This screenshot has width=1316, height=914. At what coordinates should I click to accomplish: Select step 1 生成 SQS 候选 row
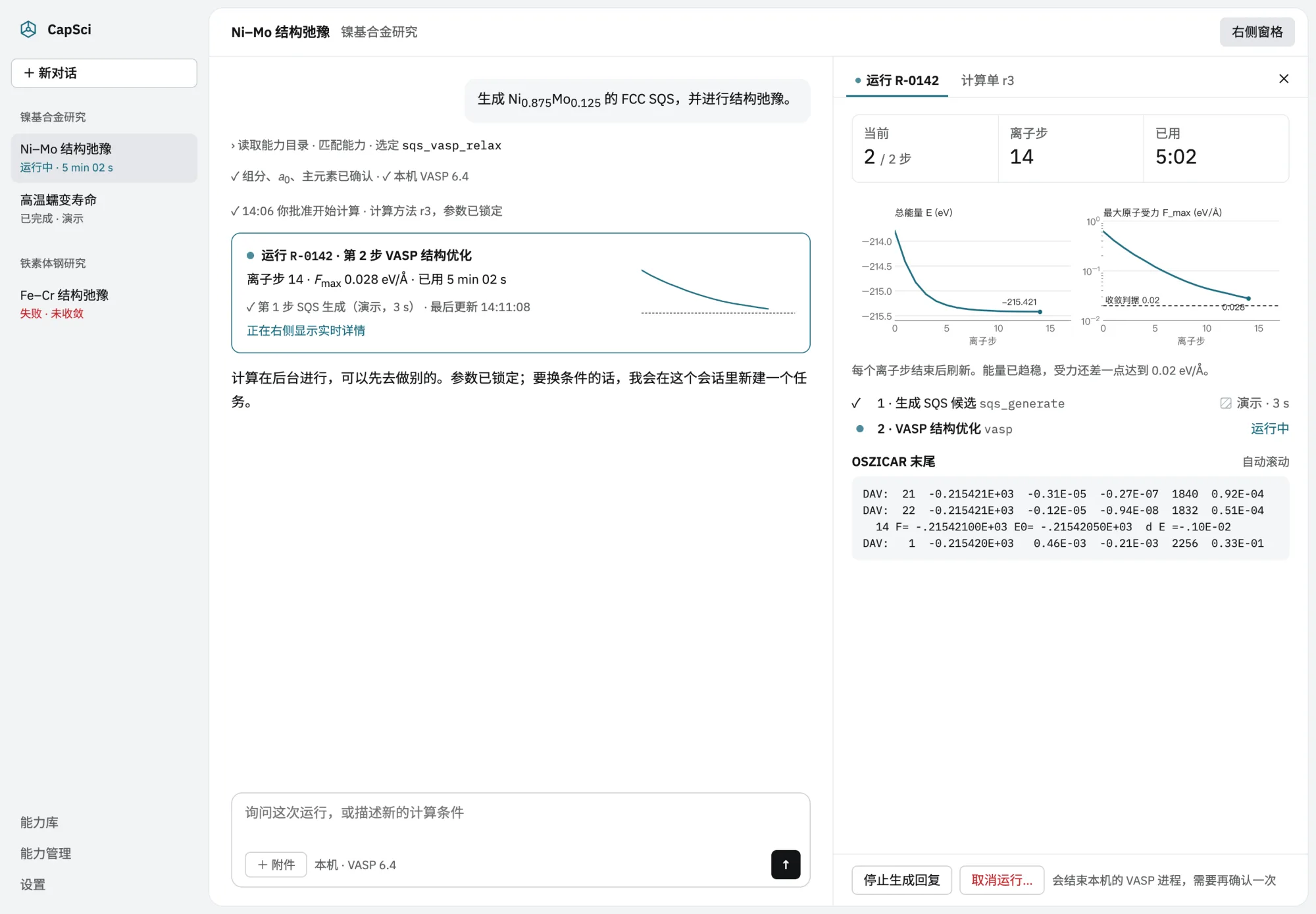[1070, 403]
